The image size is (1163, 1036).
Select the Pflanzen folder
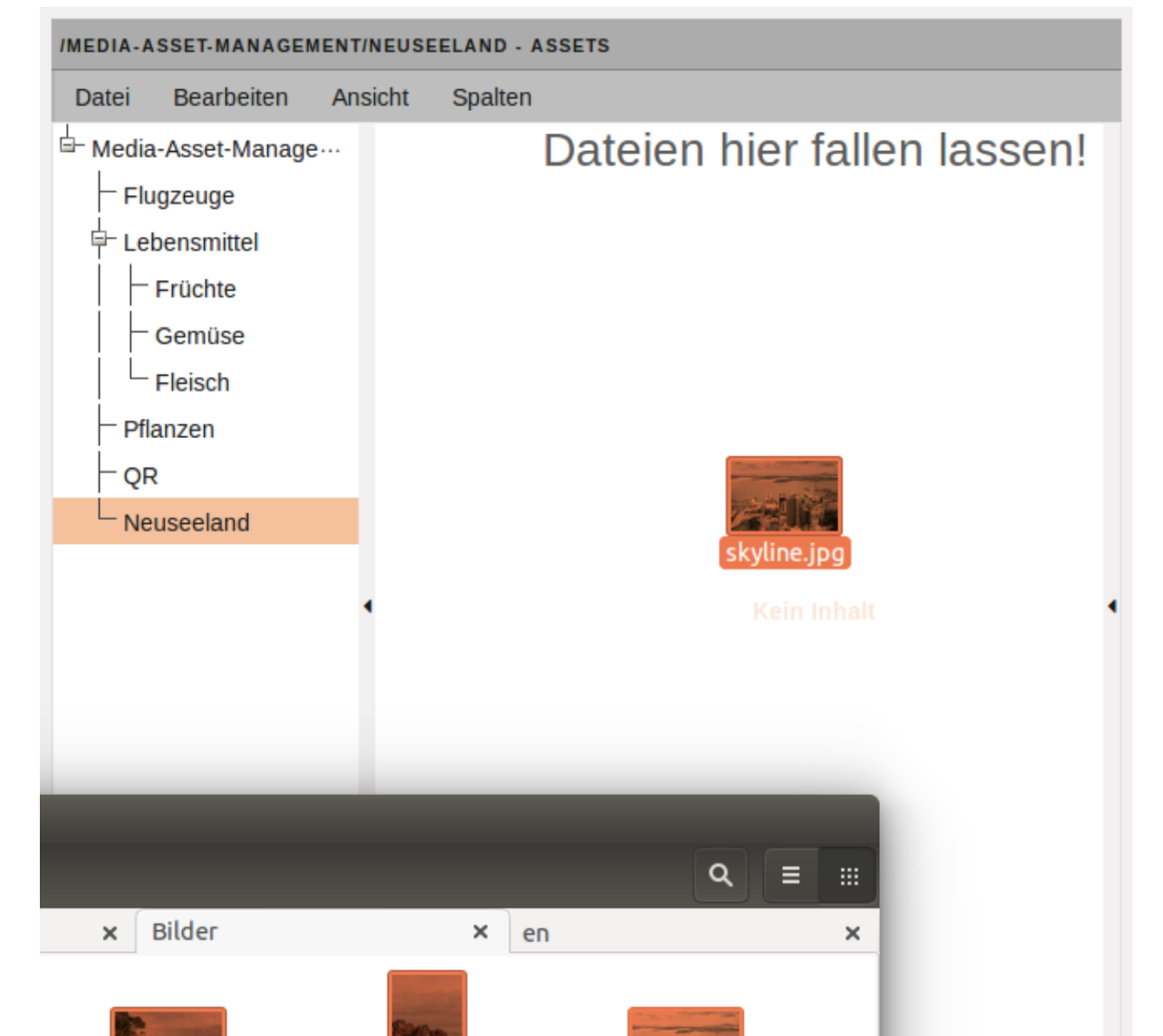coord(168,429)
